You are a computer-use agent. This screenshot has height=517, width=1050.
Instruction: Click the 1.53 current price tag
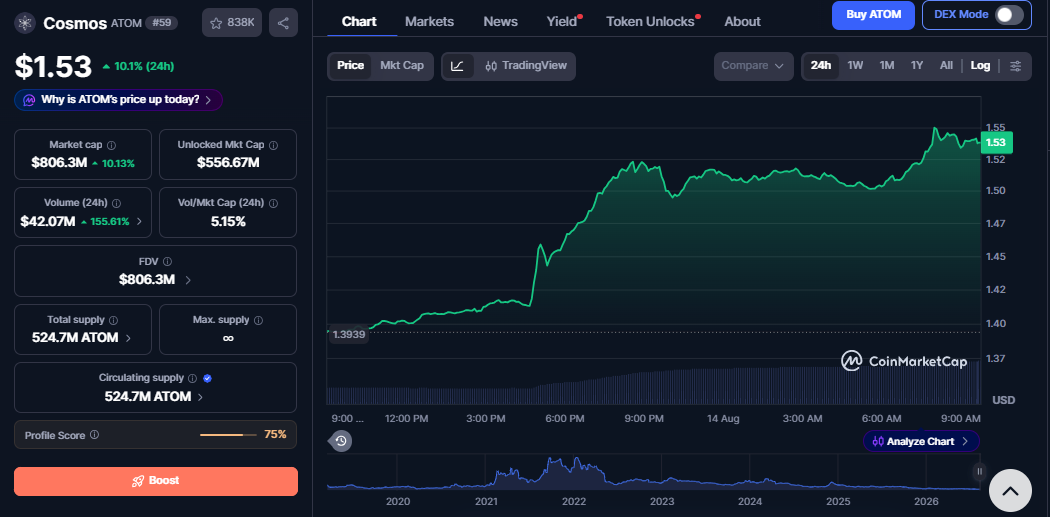pos(996,142)
